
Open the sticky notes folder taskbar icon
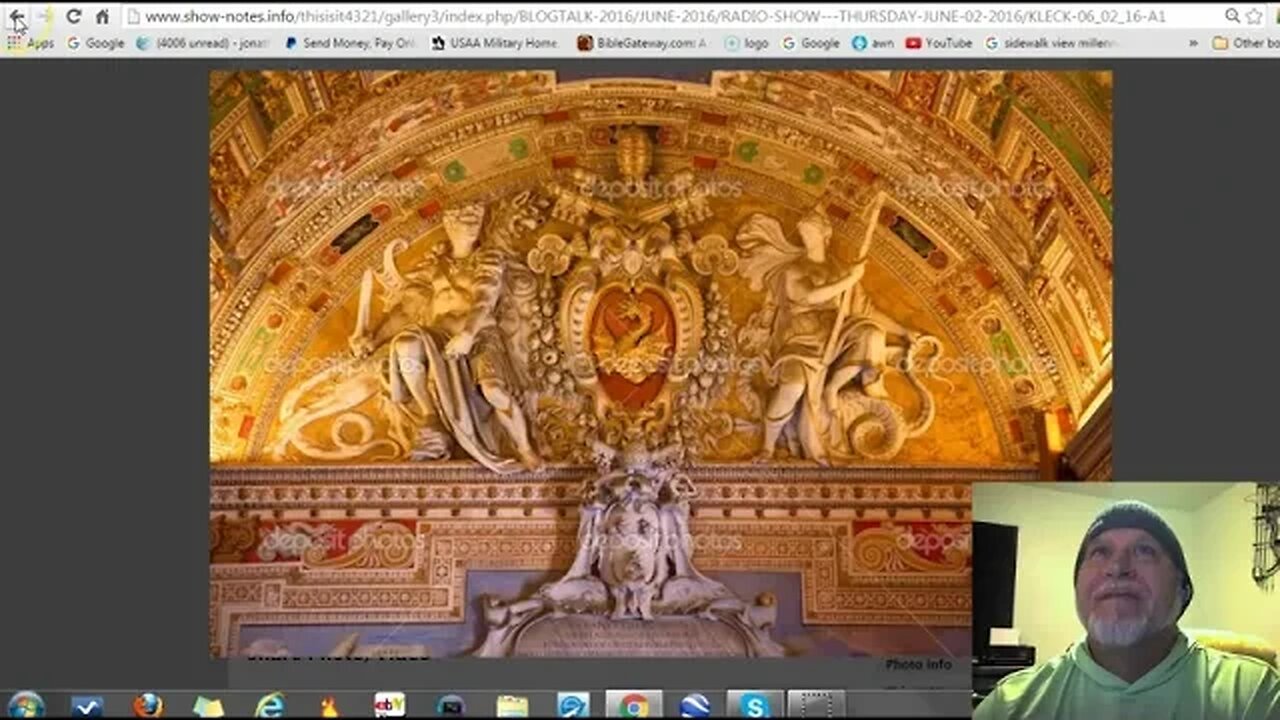pos(208,706)
